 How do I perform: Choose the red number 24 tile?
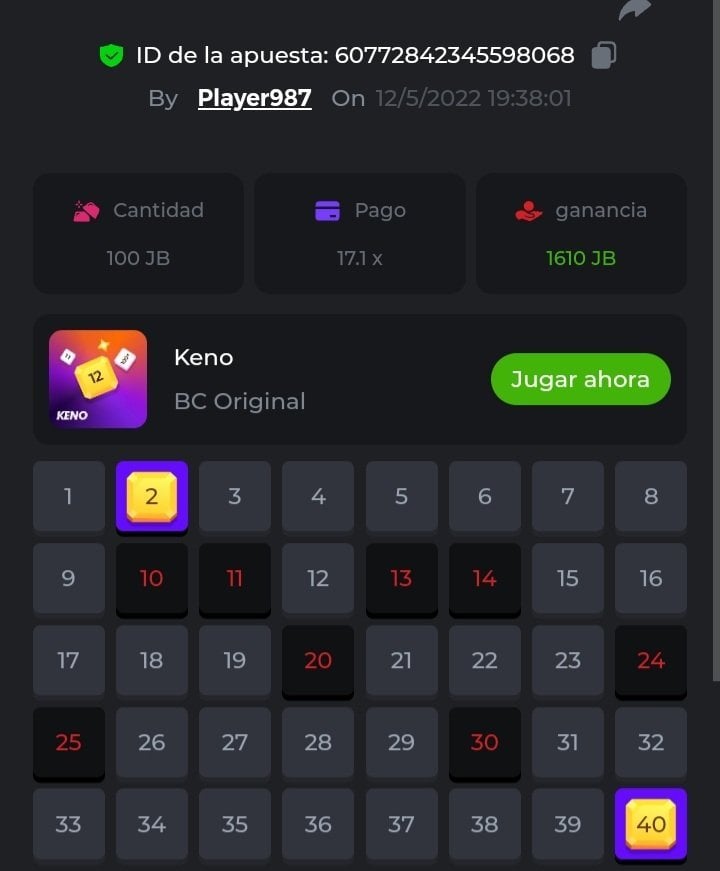[651, 660]
